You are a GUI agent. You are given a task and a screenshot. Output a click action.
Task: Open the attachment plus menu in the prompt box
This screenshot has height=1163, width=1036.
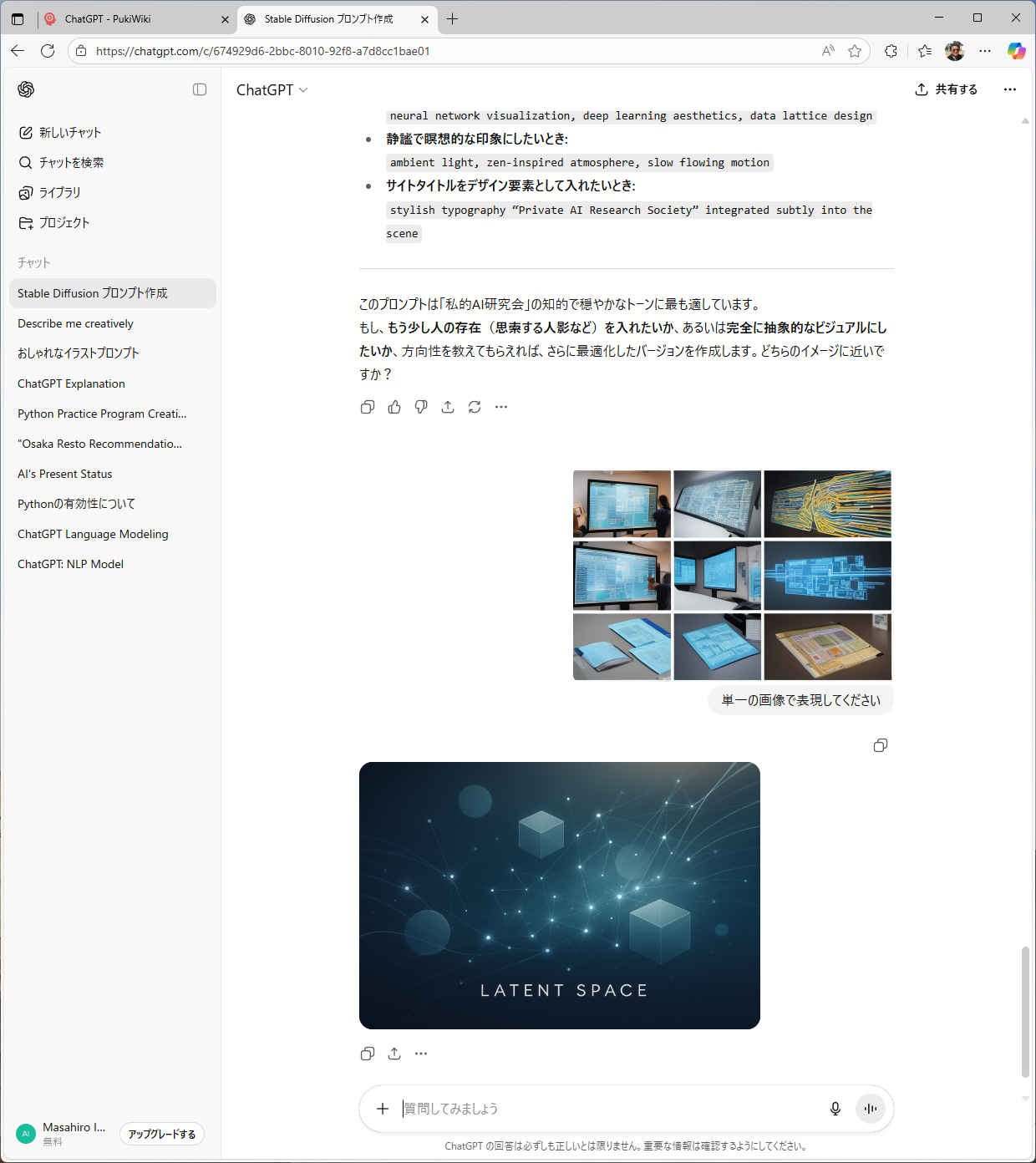[x=383, y=1109]
